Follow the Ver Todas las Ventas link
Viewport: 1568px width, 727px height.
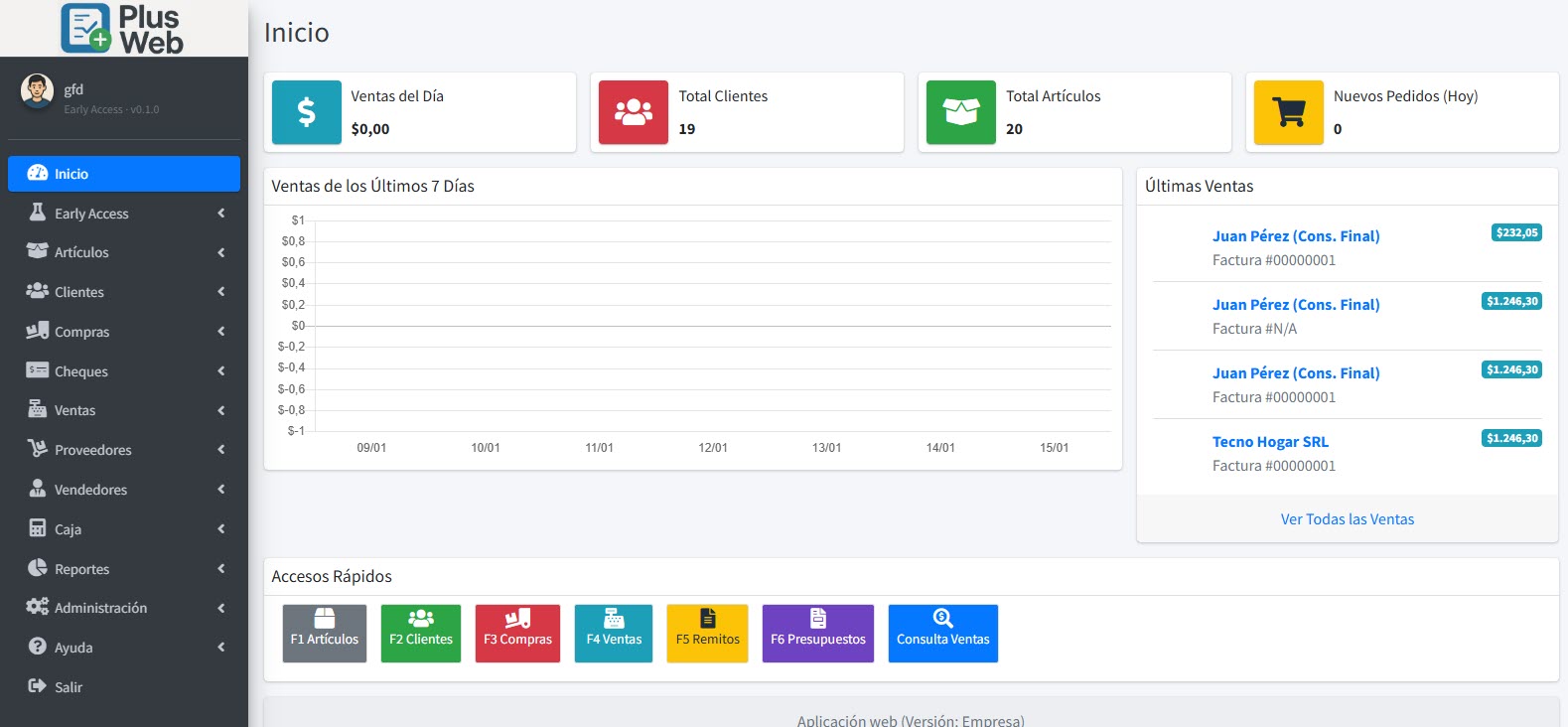click(x=1347, y=519)
